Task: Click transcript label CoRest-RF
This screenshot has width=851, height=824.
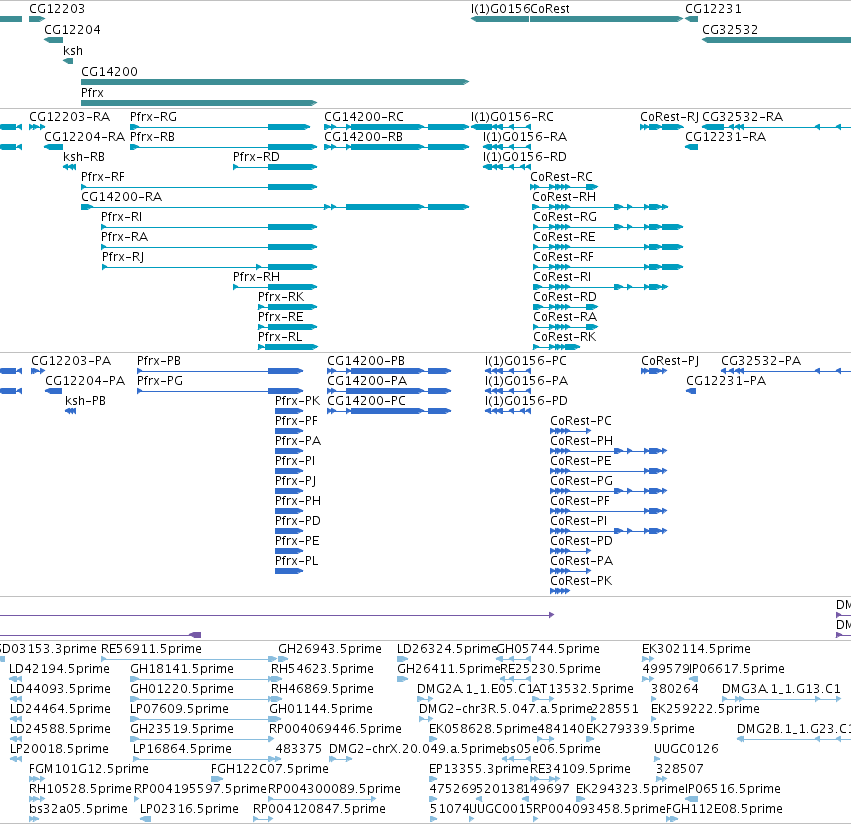Action: point(563,257)
